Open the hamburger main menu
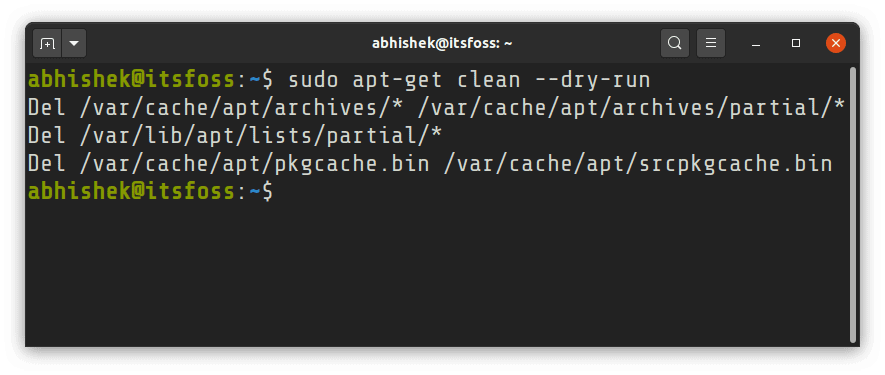Viewport: 885px width, 375px height. pos(711,43)
